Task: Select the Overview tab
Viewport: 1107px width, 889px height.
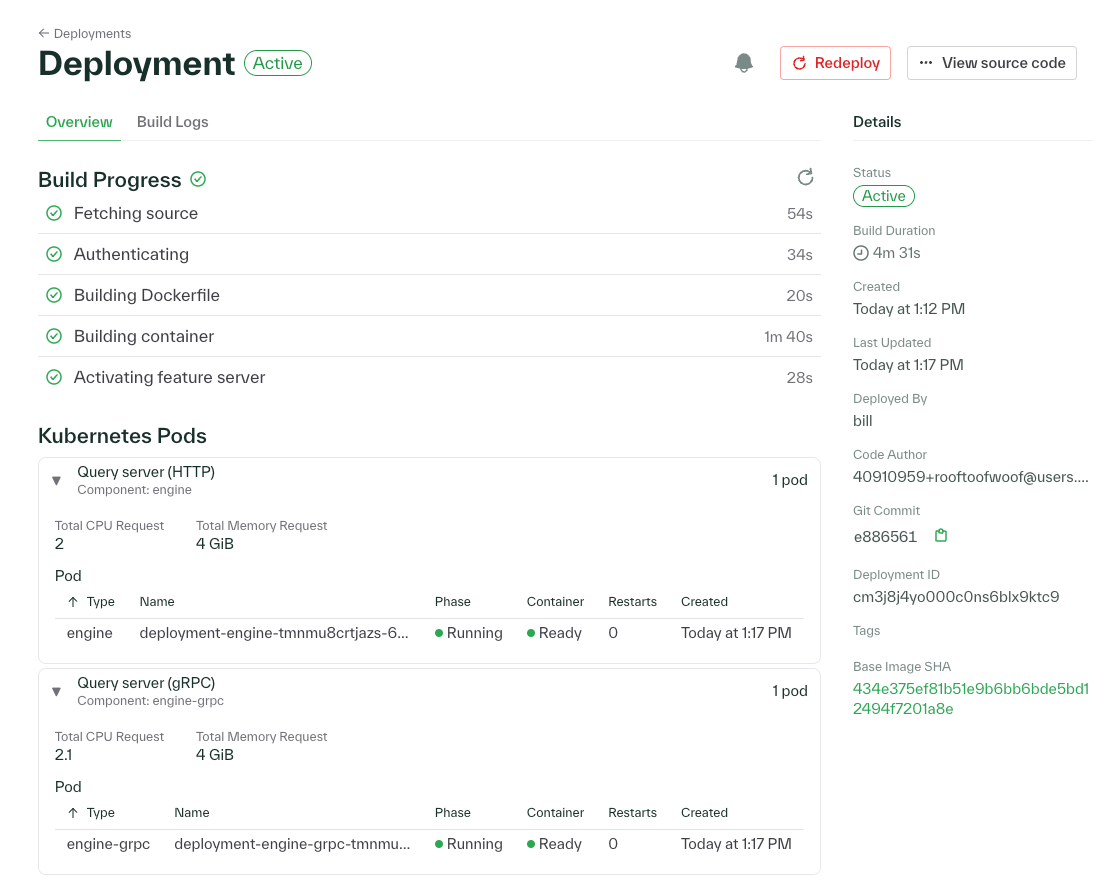Action: (79, 121)
